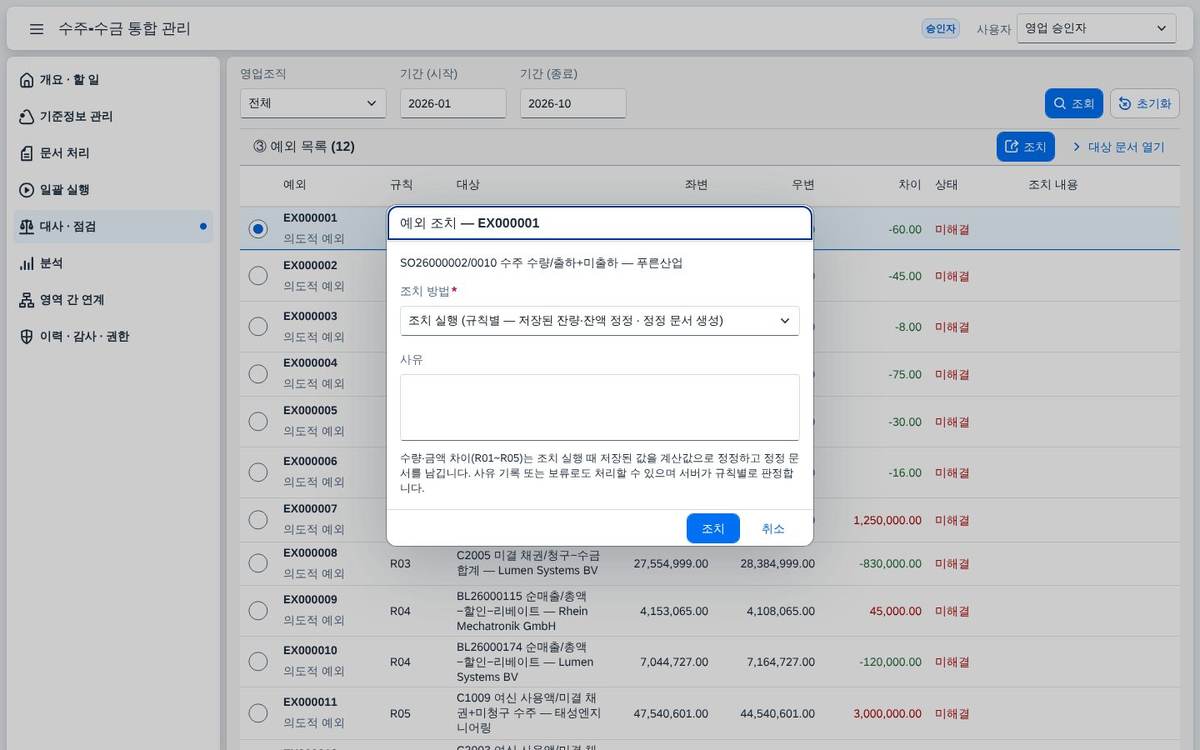This screenshot has width=1200, height=750.
Task: Click the hierarchy icon for 영역 간 연계
Action: tap(27, 300)
